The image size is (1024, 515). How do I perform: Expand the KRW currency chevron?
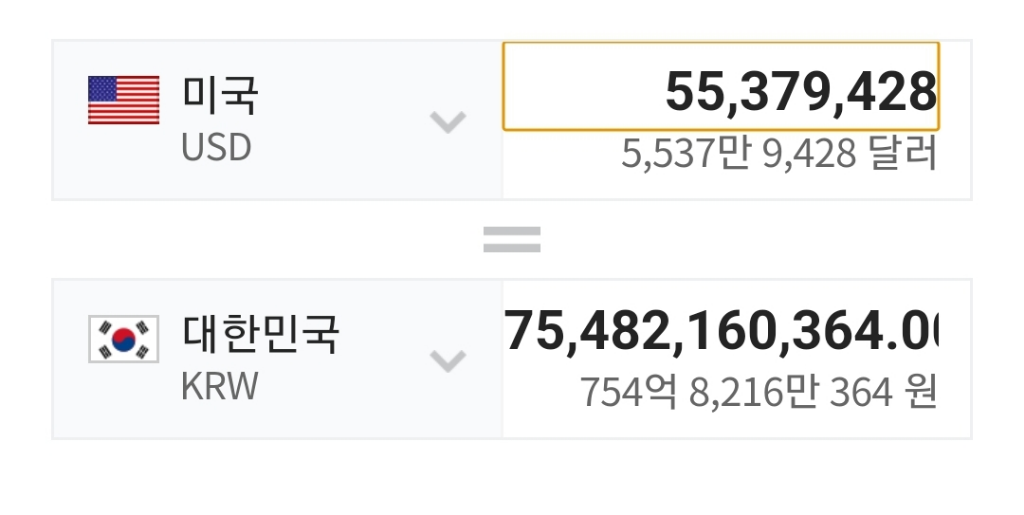point(447,360)
